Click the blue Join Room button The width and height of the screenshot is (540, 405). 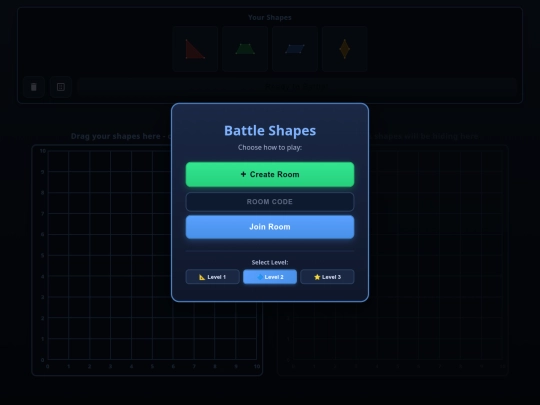270,227
